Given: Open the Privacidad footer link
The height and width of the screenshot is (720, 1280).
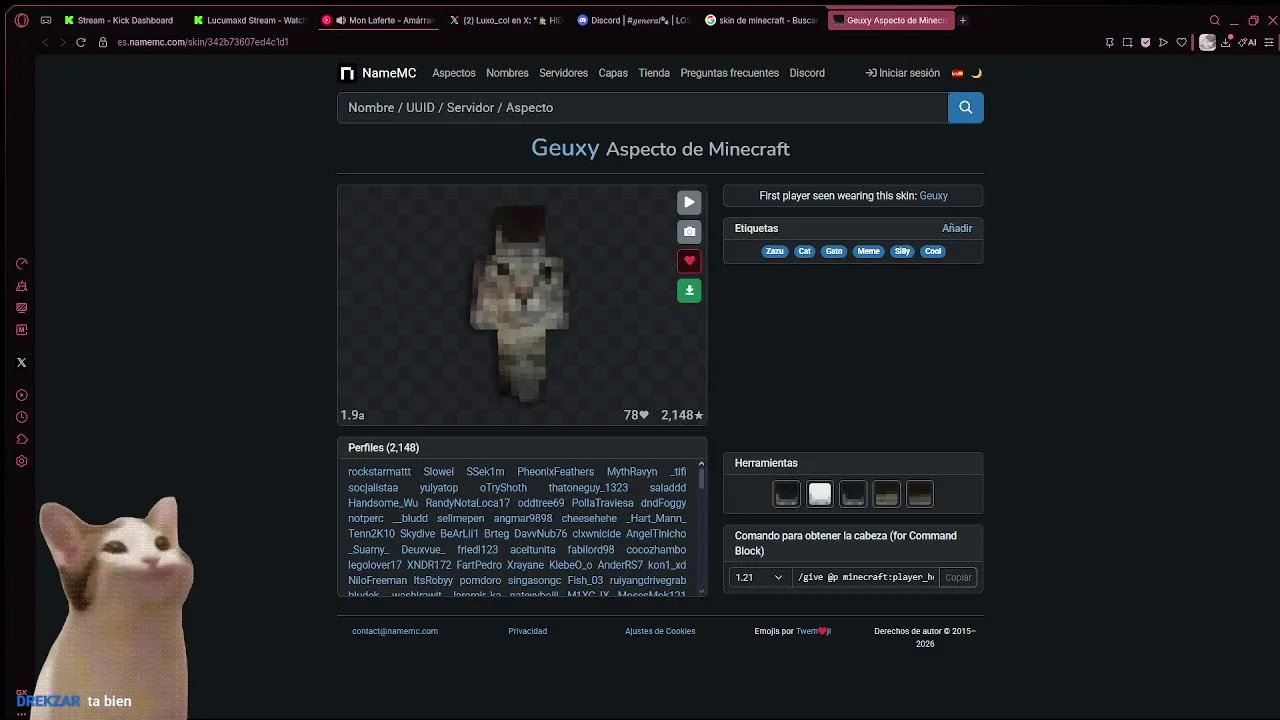Looking at the screenshot, I should pyautogui.click(x=527, y=631).
